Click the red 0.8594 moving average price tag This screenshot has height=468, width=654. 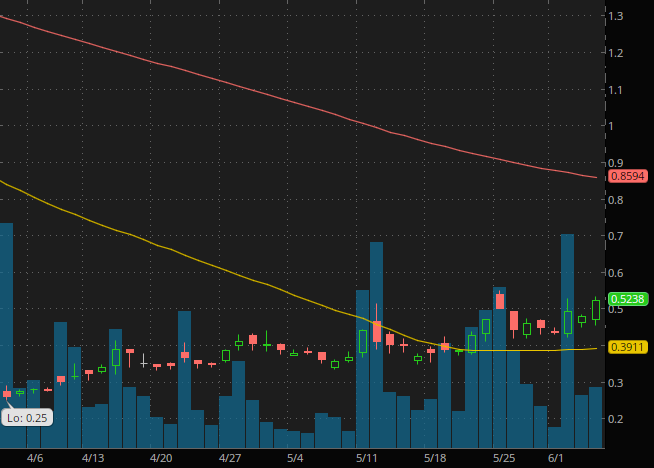click(628, 176)
